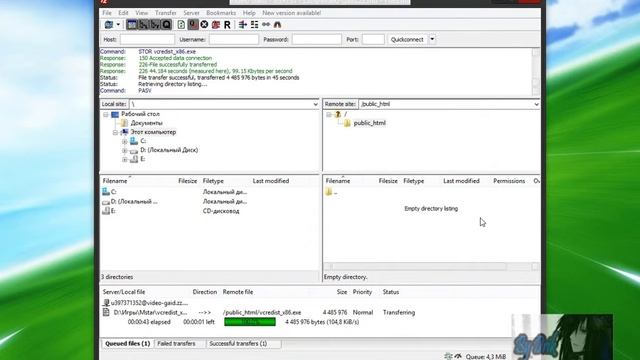Open the parent folder (..) in remote list
Viewport: 640px width, 360px height.
(331, 192)
